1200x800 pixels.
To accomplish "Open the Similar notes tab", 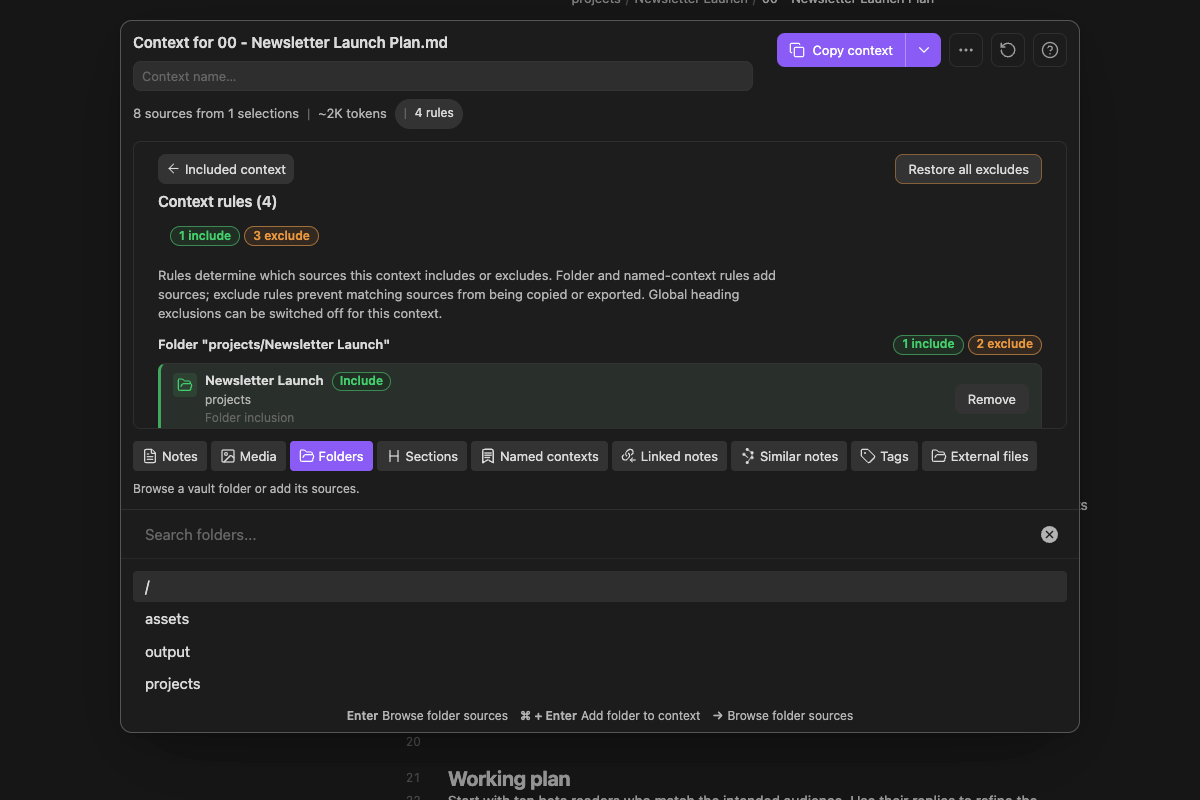I will (x=789, y=456).
